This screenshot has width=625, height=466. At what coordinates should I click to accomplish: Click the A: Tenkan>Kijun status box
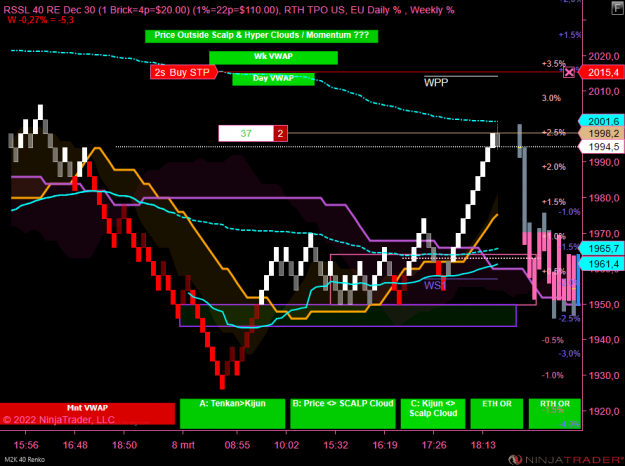(233, 413)
